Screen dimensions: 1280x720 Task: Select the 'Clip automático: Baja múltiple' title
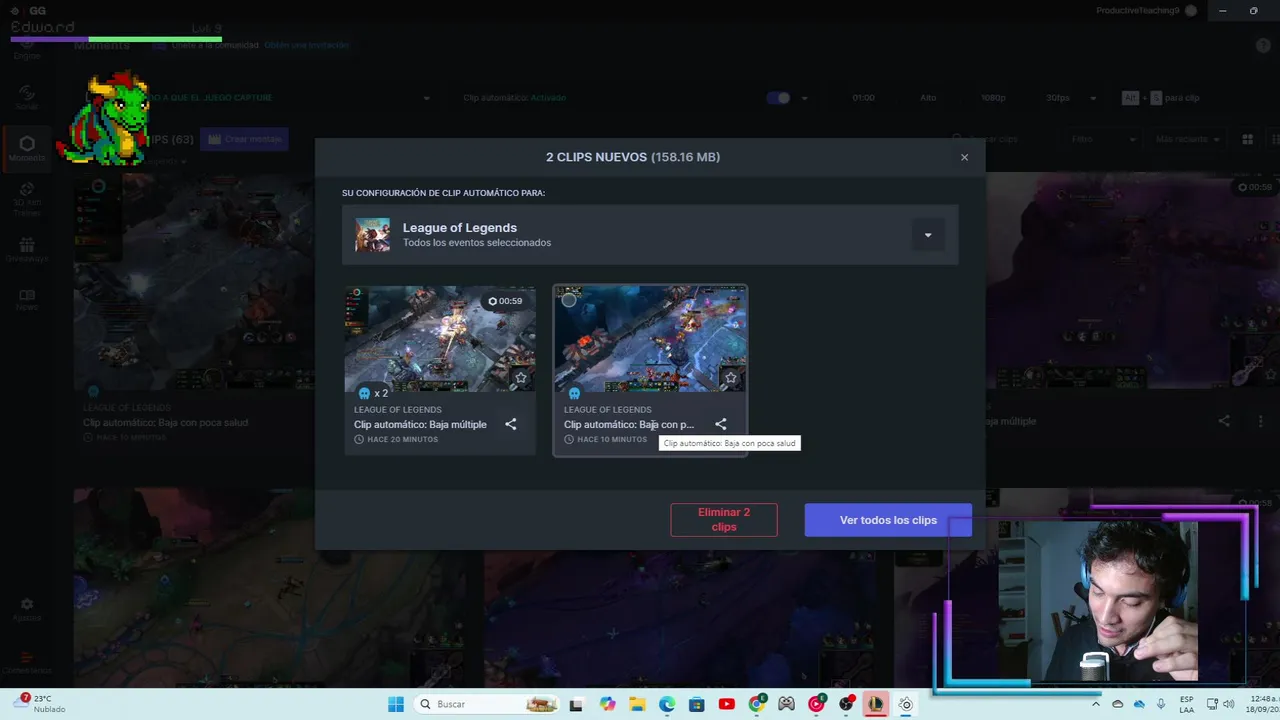420,424
